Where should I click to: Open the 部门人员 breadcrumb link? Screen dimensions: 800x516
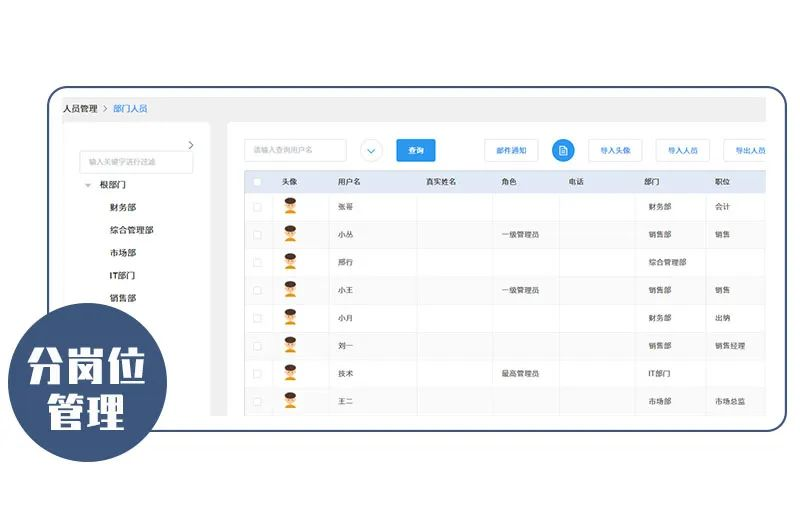(130, 108)
